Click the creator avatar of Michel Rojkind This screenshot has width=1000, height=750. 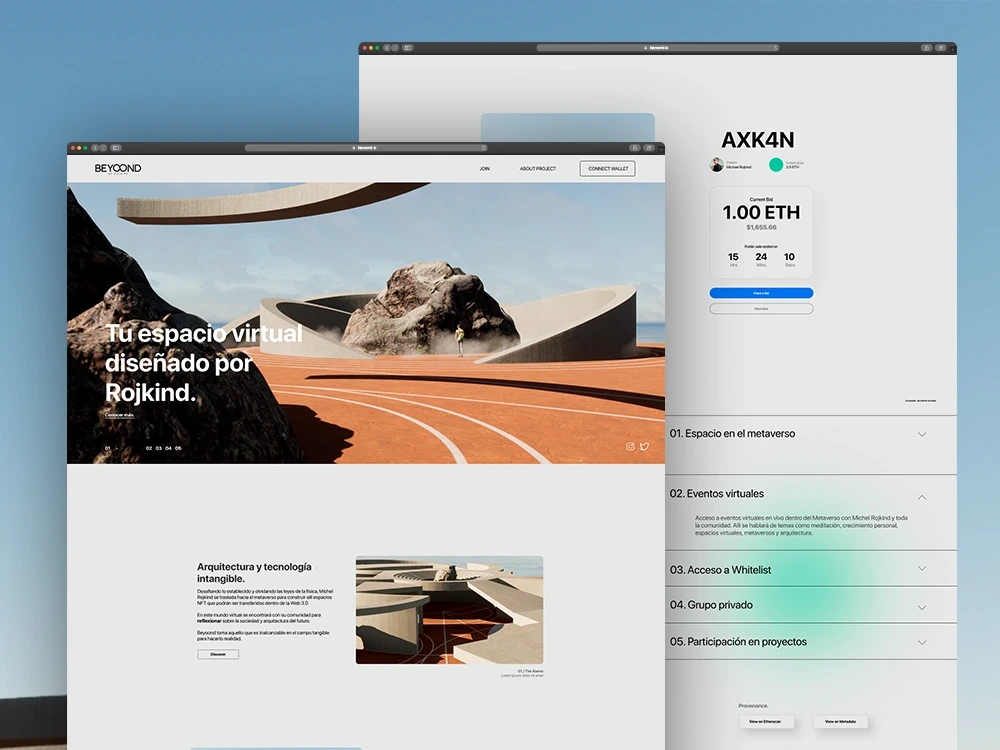(717, 165)
